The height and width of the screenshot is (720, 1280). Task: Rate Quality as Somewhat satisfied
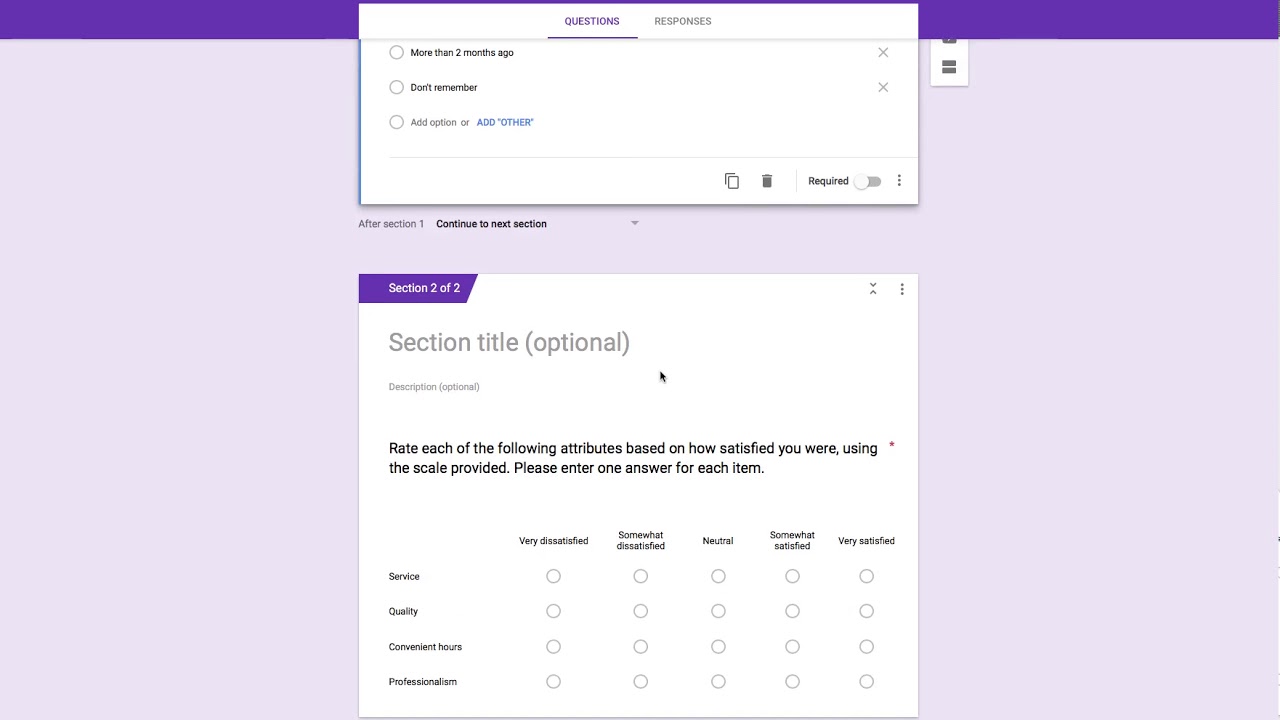pyautogui.click(x=792, y=611)
